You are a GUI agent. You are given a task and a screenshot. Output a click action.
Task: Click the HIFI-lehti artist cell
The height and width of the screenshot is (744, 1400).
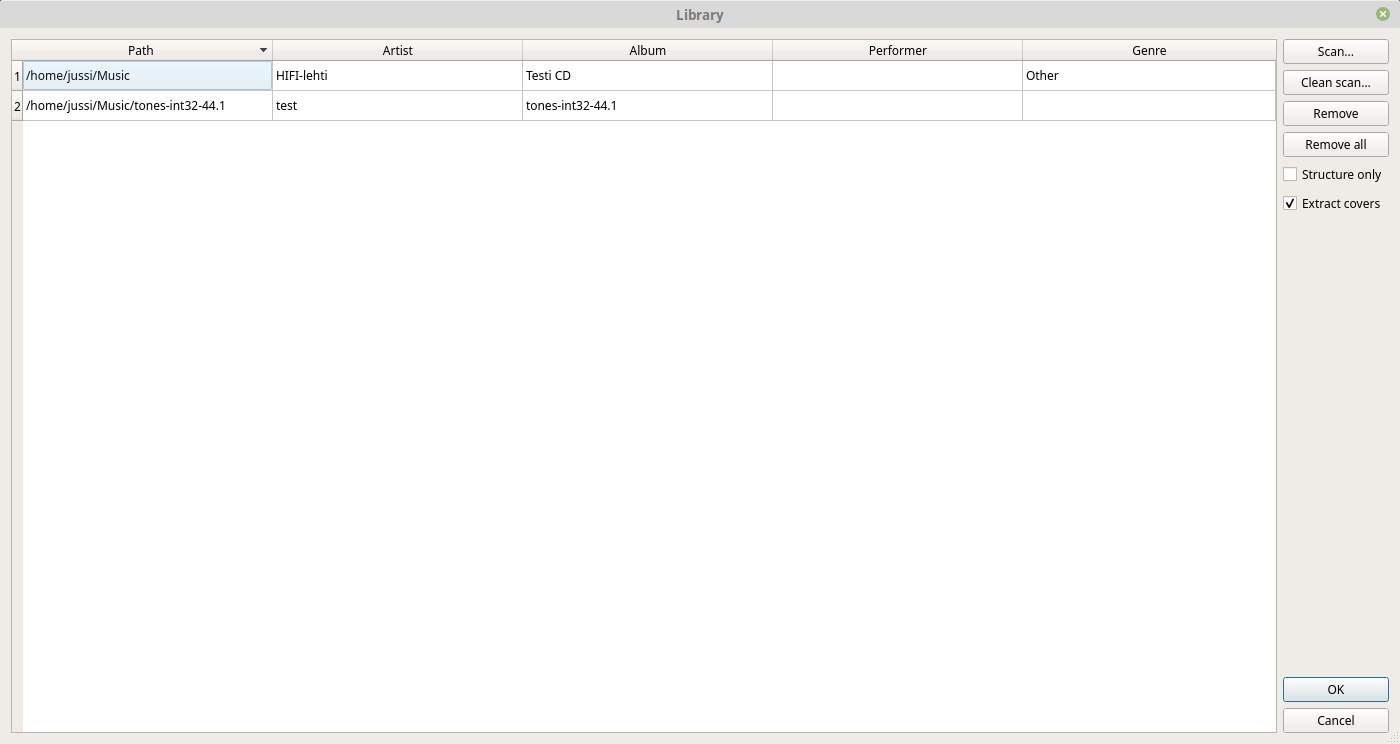tap(397, 76)
